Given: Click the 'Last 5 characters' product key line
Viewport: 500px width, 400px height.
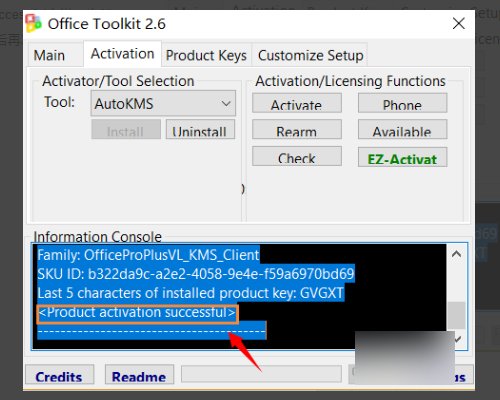Looking at the screenshot, I should point(190,293).
